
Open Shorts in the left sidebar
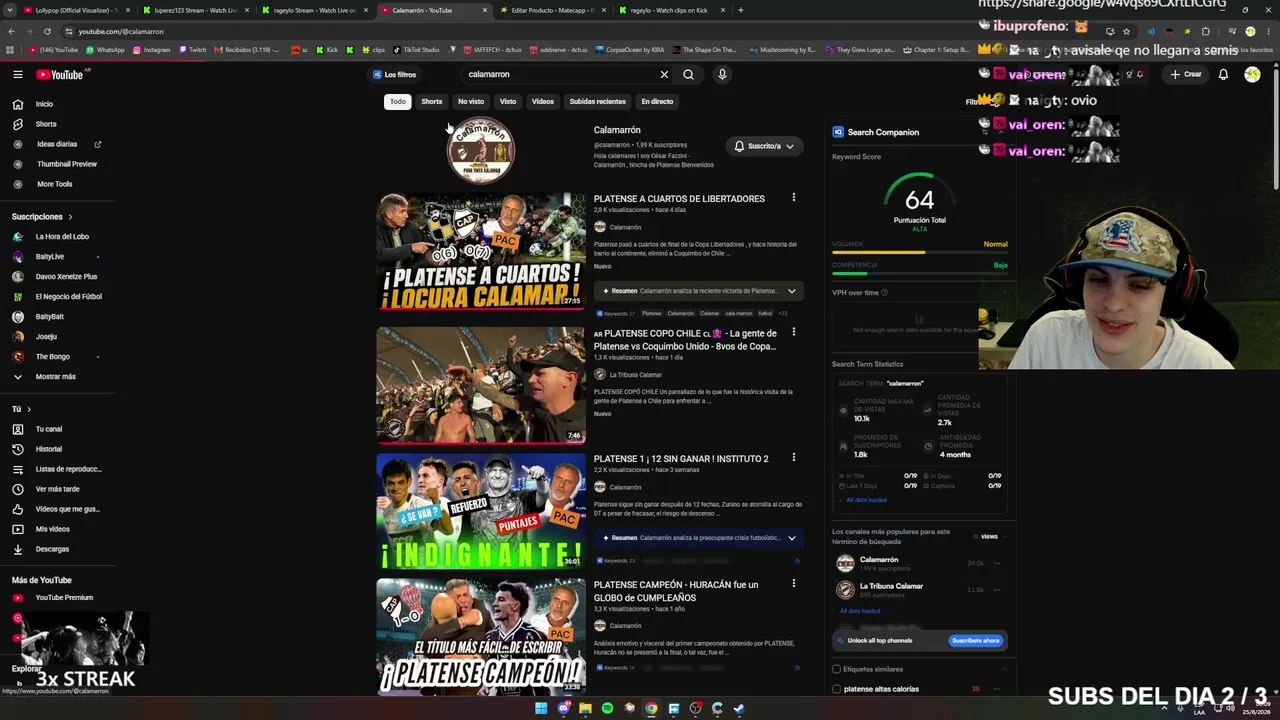[46, 124]
